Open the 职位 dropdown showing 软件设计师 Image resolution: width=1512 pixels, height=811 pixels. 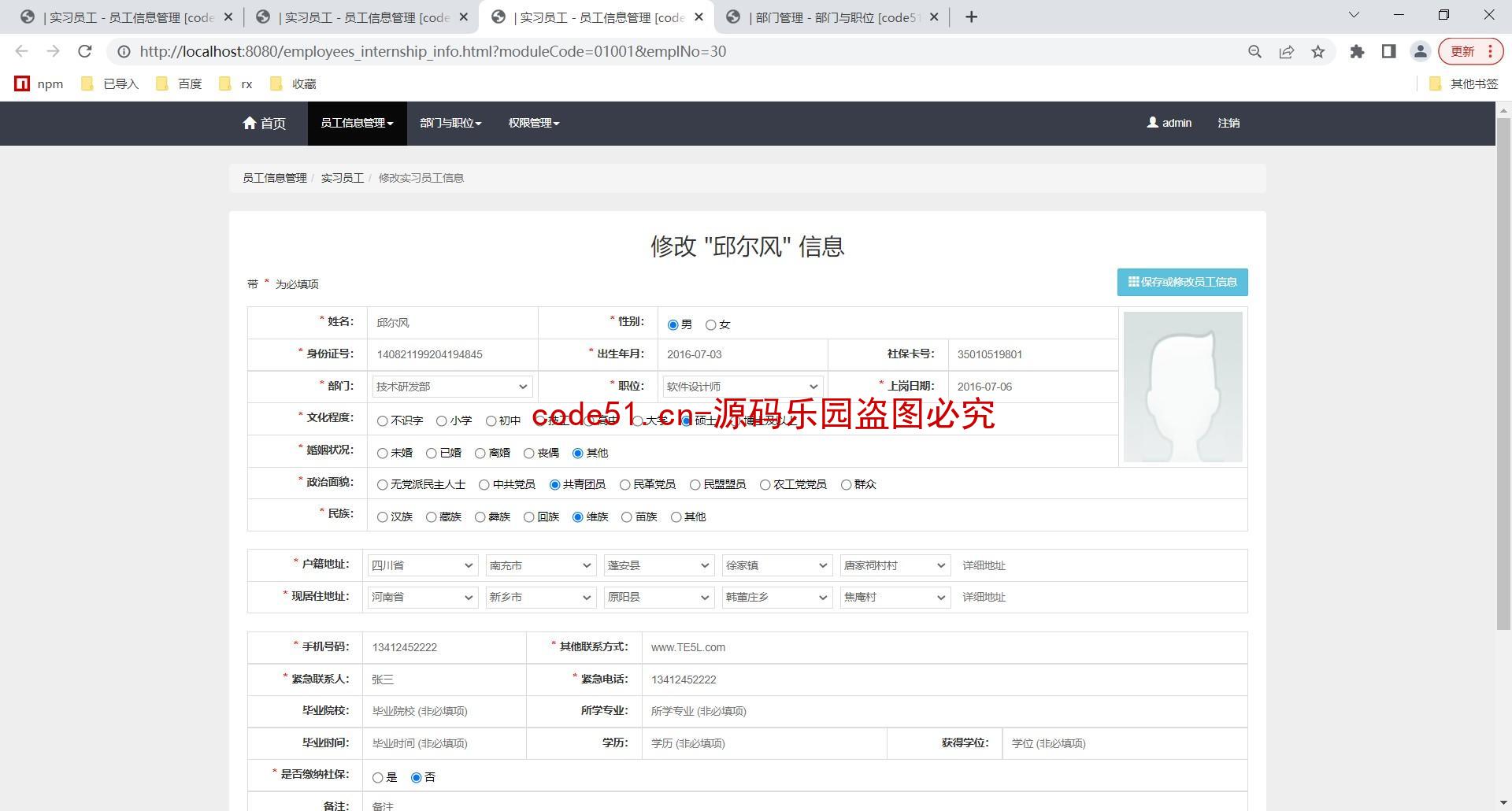tap(743, 387)
